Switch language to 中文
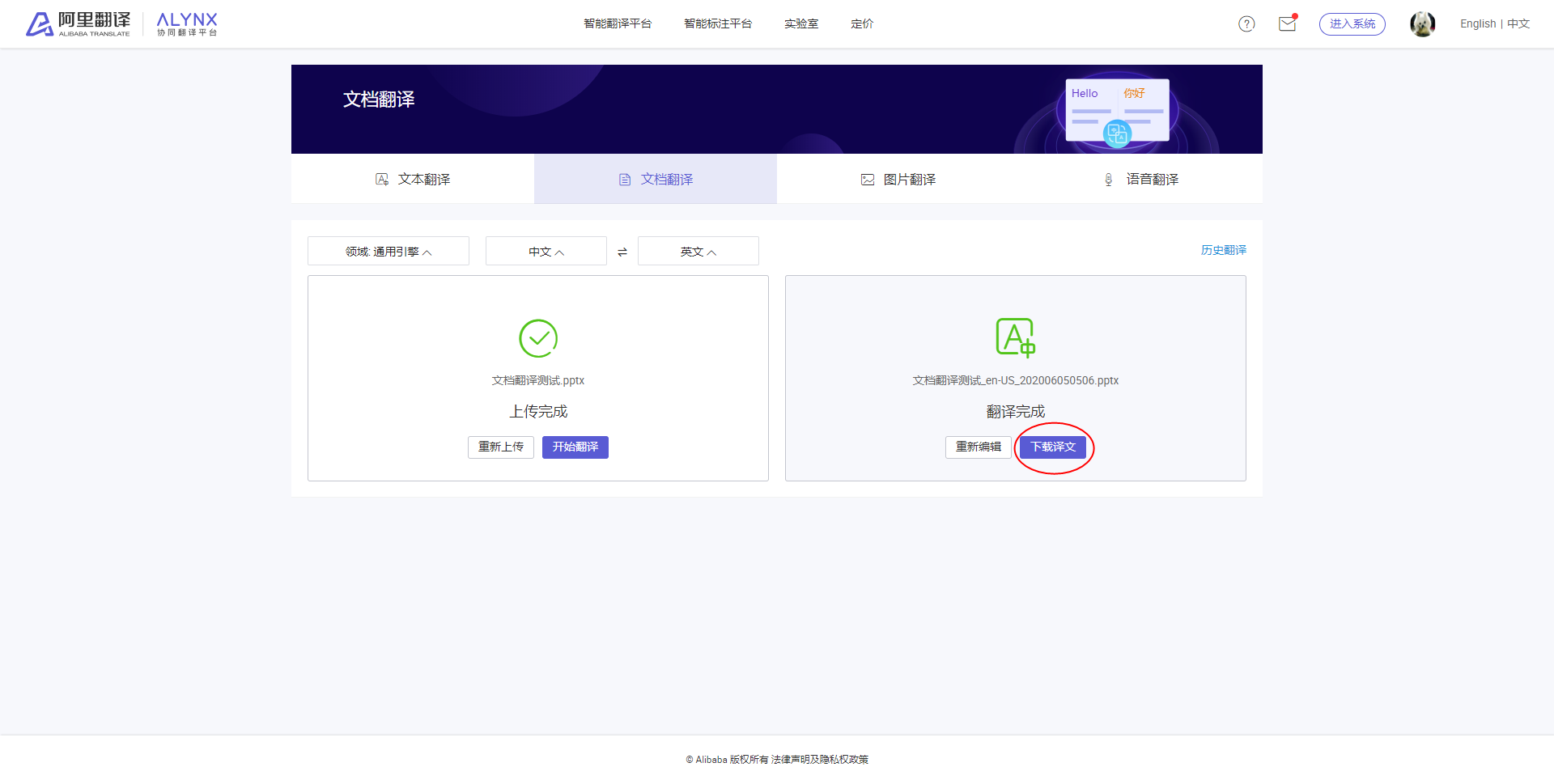 tap(1518, 24)
